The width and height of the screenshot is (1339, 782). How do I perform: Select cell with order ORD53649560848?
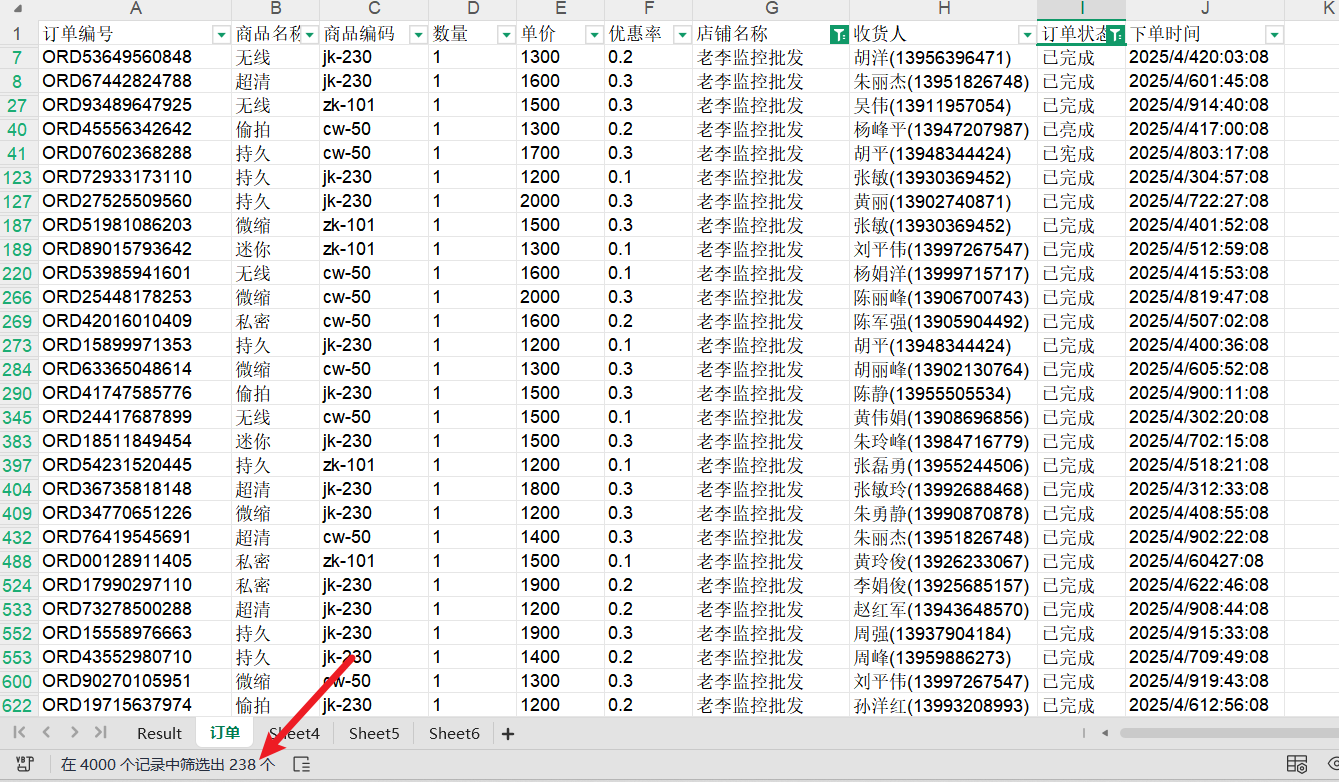point(117,58)
